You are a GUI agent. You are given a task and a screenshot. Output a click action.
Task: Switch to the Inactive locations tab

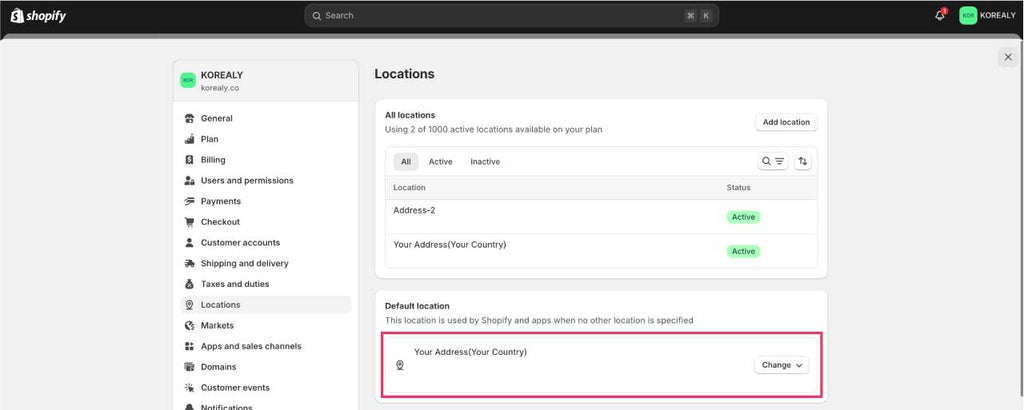pos(485,161)
